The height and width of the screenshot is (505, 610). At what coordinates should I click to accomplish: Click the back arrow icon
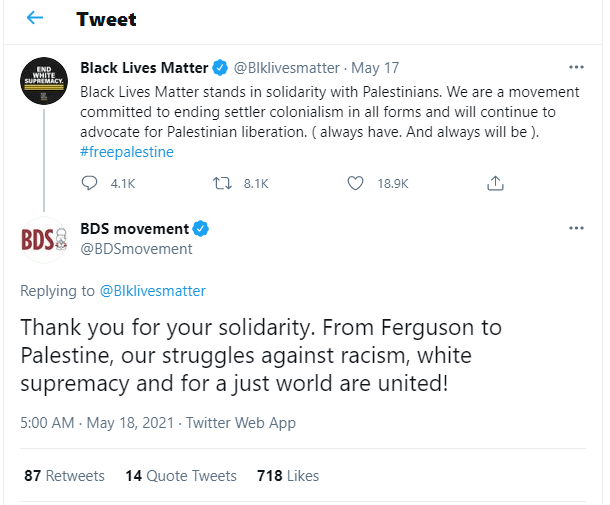pyautogui.click(x=35, y=19)
